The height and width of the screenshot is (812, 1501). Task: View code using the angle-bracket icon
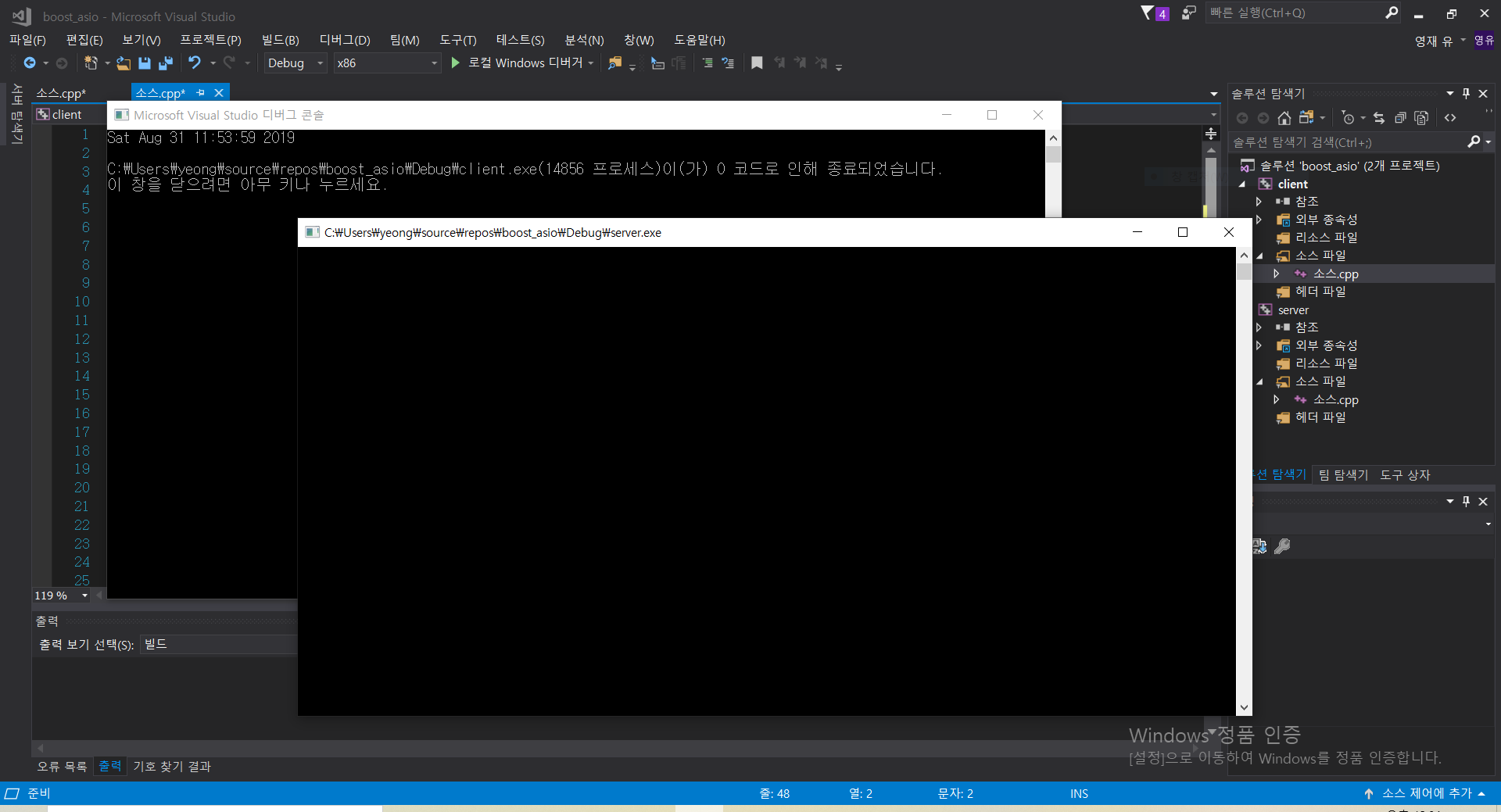click(x=1450, y=118)
